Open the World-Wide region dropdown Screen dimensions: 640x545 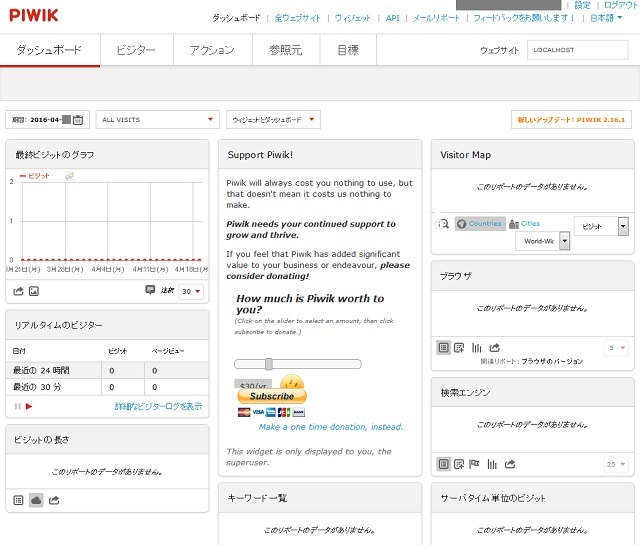pos(542,241)
